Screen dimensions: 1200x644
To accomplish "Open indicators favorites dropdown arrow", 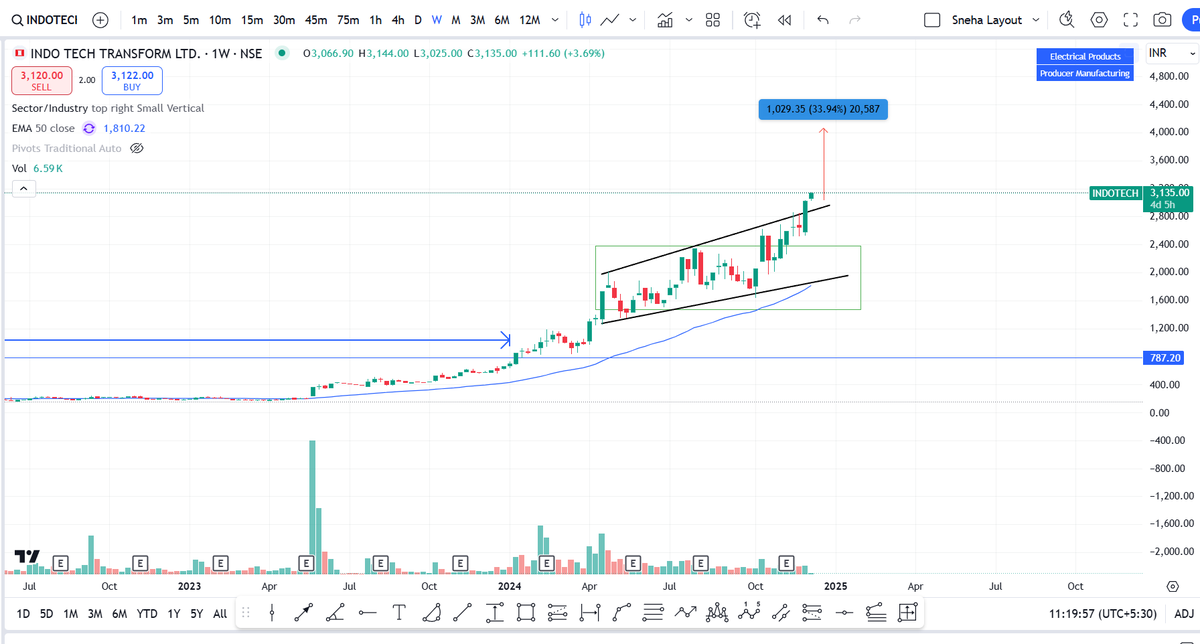I will [x=689, y=20].
